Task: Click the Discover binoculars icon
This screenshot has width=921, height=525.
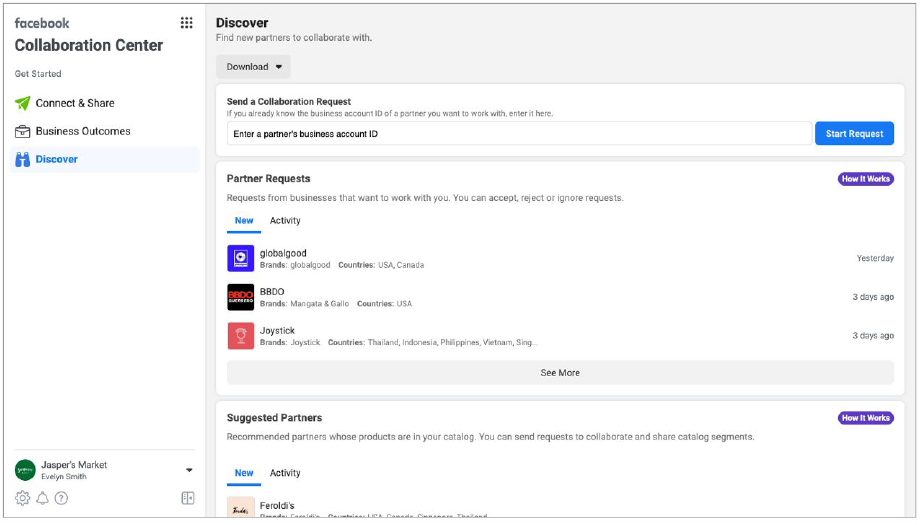Action: click(22, 159)
